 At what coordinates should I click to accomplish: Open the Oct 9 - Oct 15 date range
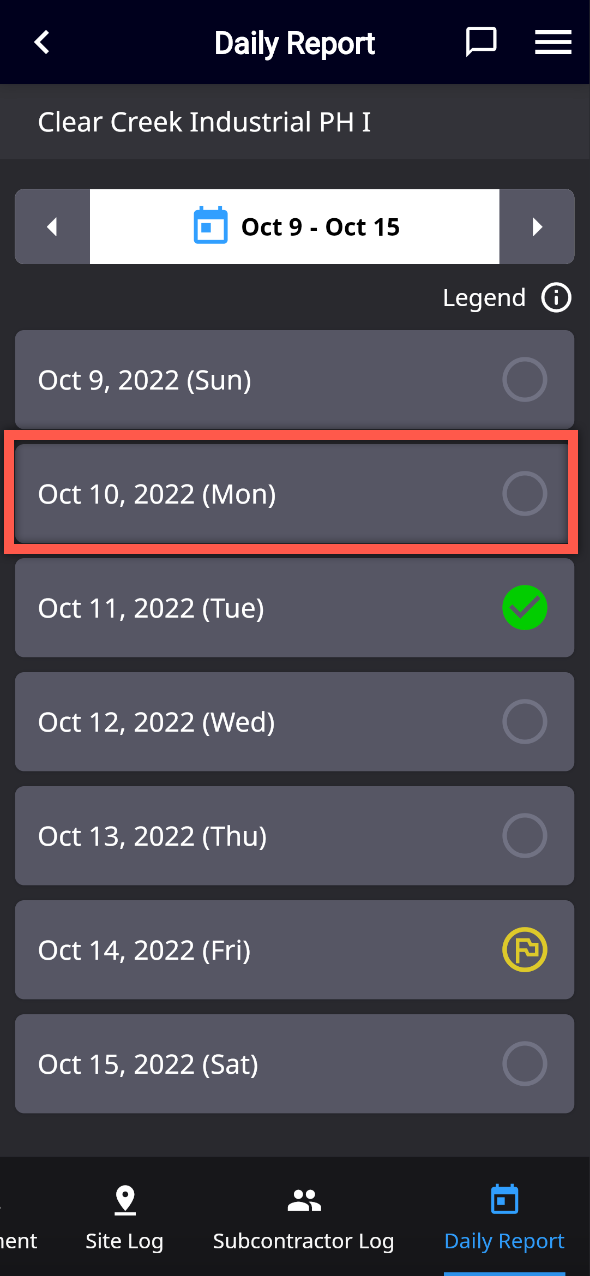(x=295, y=227)
